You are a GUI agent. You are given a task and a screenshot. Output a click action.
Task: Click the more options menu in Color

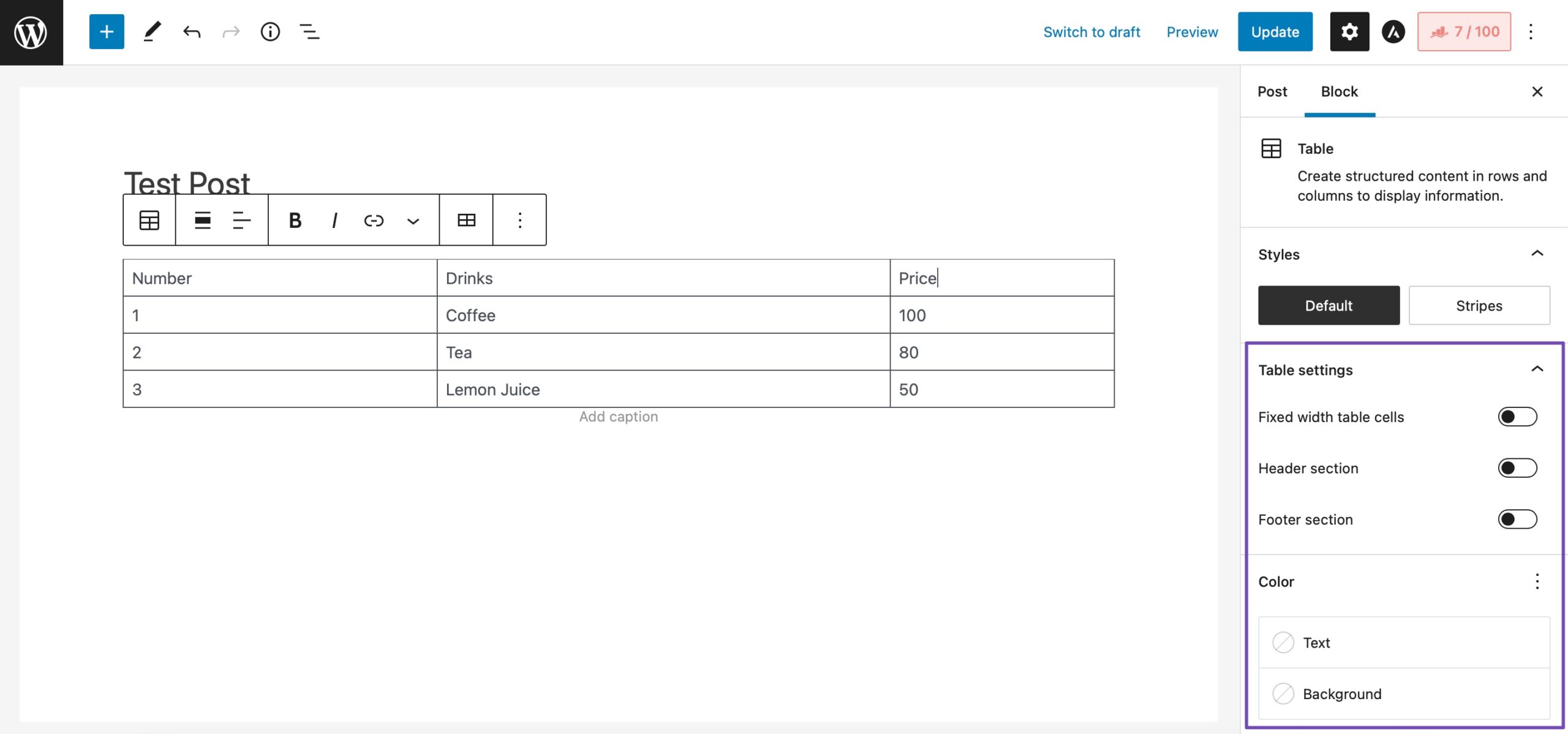pos(1536,581)
